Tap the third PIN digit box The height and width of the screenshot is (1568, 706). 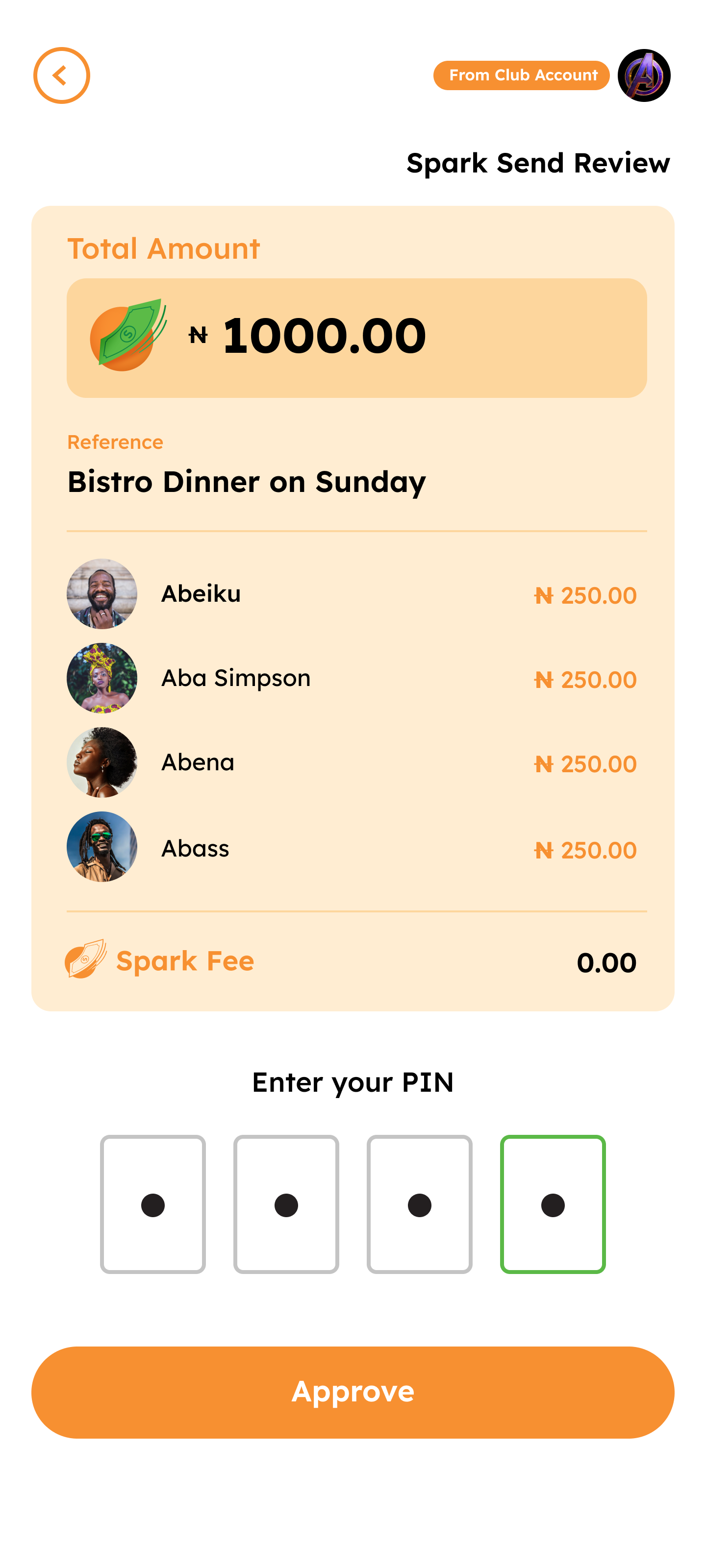click(x=420, y=1204)
